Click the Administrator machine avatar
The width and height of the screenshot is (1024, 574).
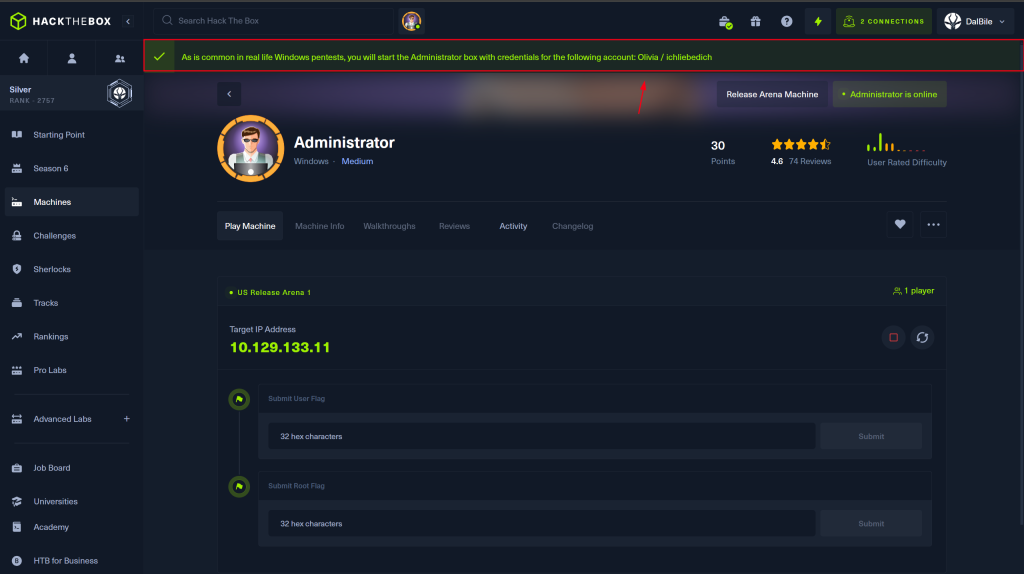pyautogui.click(x=251, y=148)
